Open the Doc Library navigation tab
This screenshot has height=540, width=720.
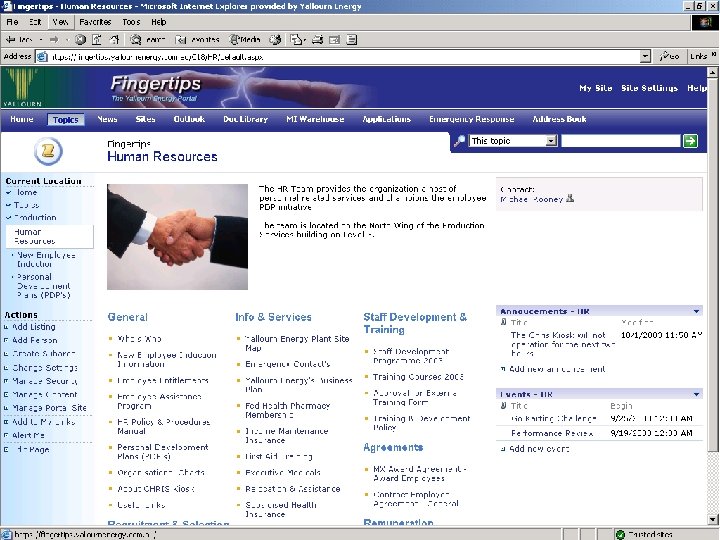coord(246,119)
